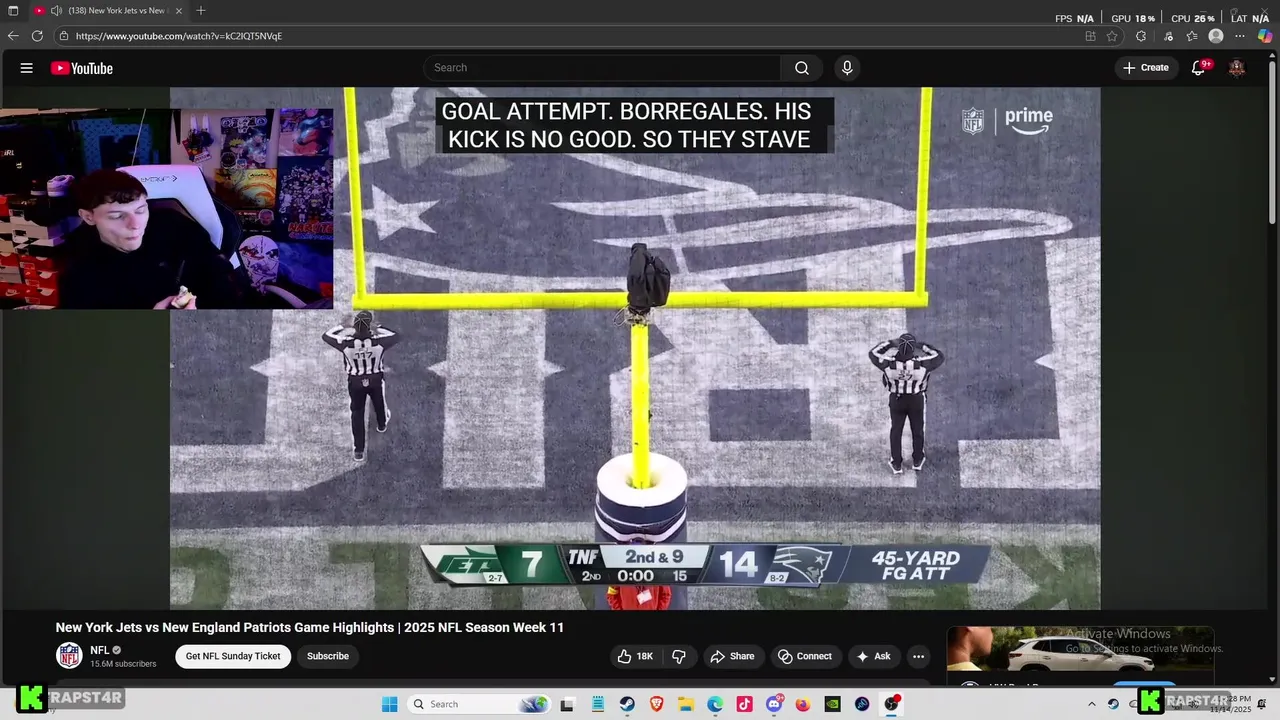Viewport: 1280px width, 720px height.
Task: Open NVIDIA app from the taskbar
Action: (x=832, y=704)
